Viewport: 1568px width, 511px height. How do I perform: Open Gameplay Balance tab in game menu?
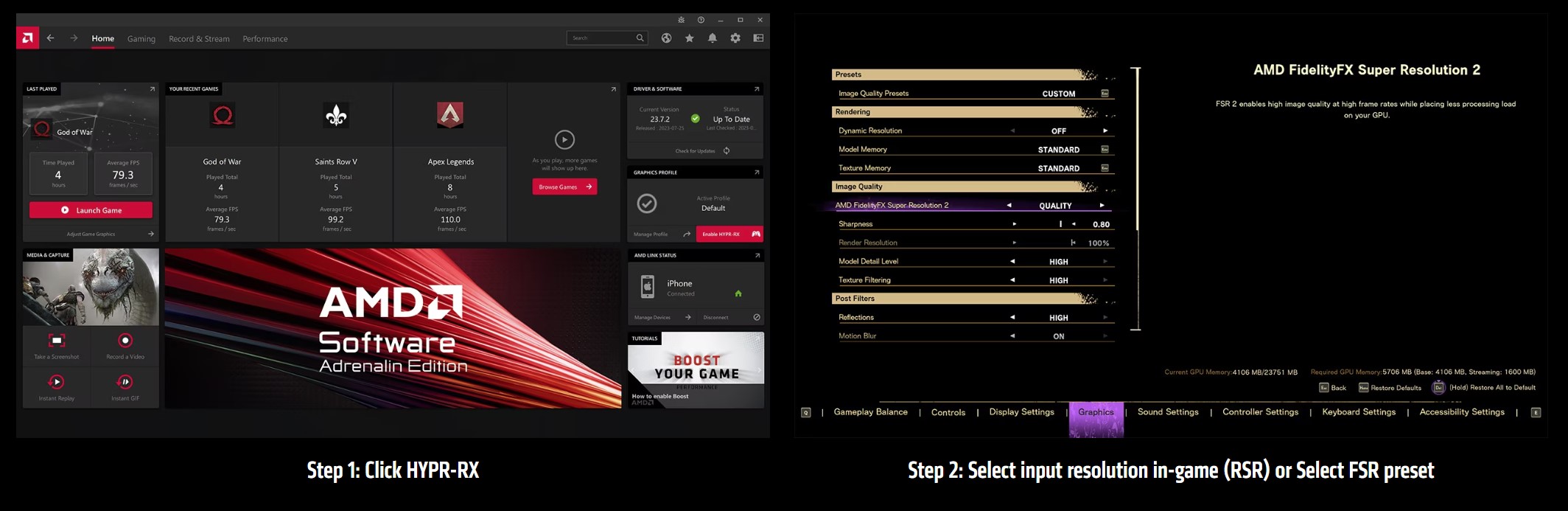tap(871, 412)
